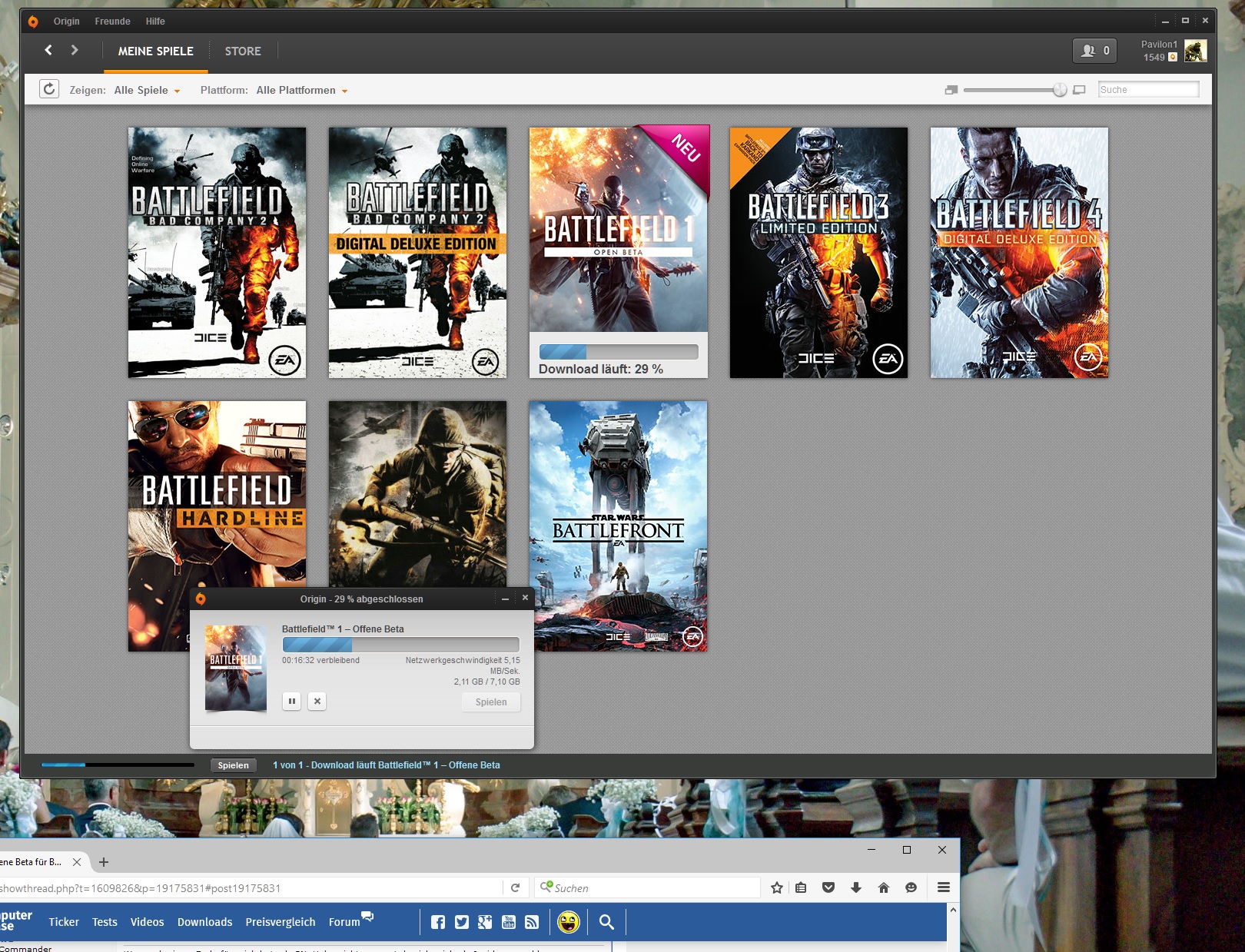Open the Freunde menu
The height and width of the screenshot is (952, 1245).
[x=112, y=22]
